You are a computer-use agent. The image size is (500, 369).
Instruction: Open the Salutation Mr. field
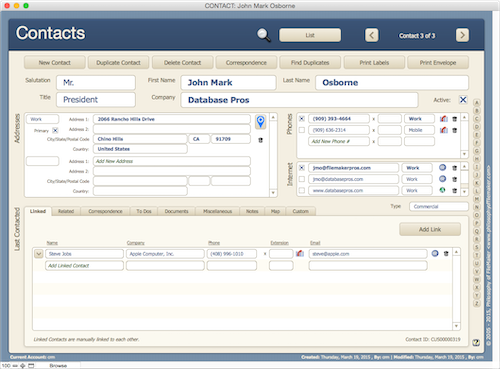(96, 82)
